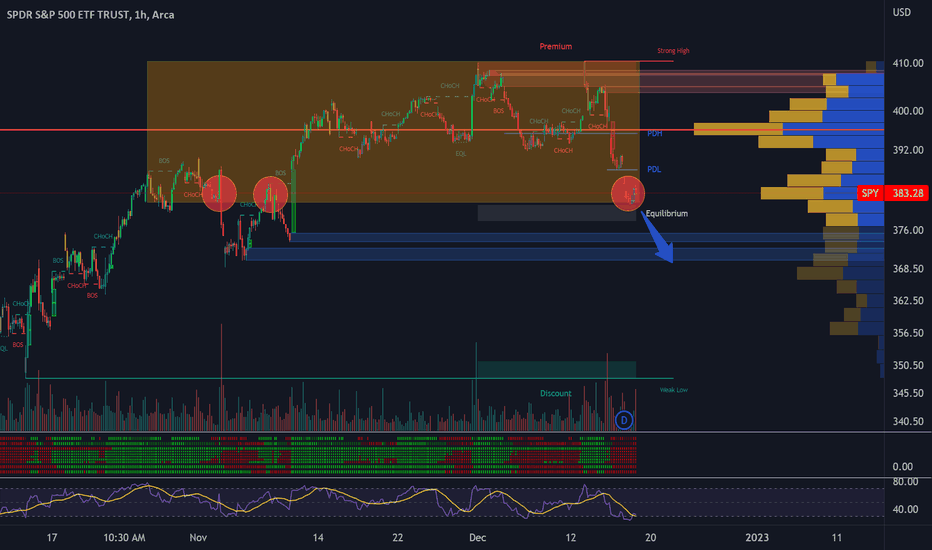The height and width of the screenshot is (550, 932).
Task: Click the 11 date label on time axis
Action: [x=836, y=538]
